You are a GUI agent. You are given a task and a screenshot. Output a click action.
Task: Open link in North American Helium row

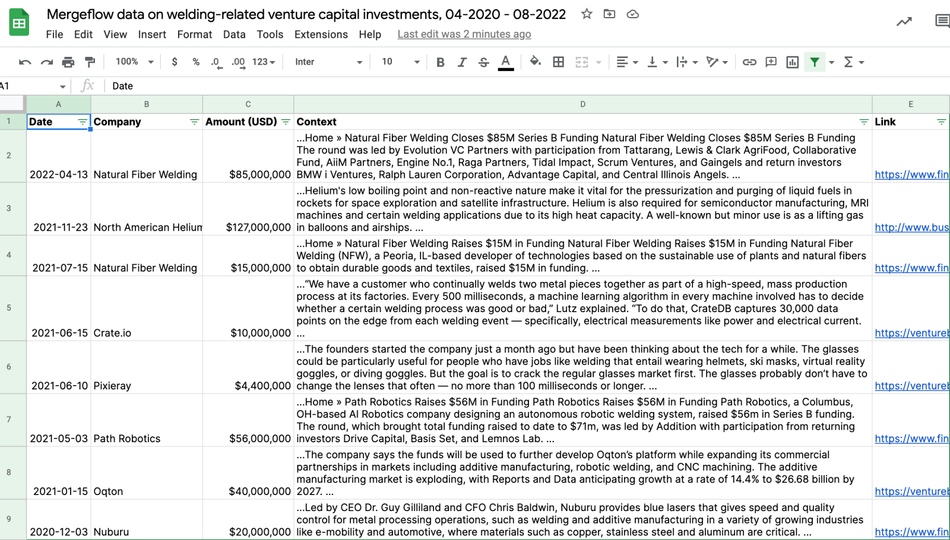pos(911,227)
